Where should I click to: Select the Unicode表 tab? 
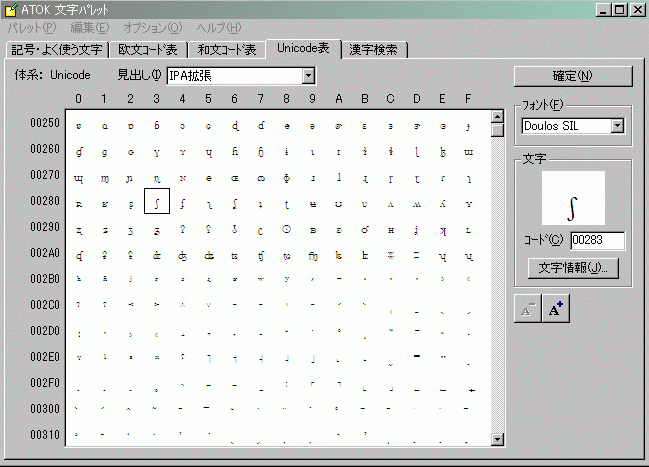coord(303,48)
